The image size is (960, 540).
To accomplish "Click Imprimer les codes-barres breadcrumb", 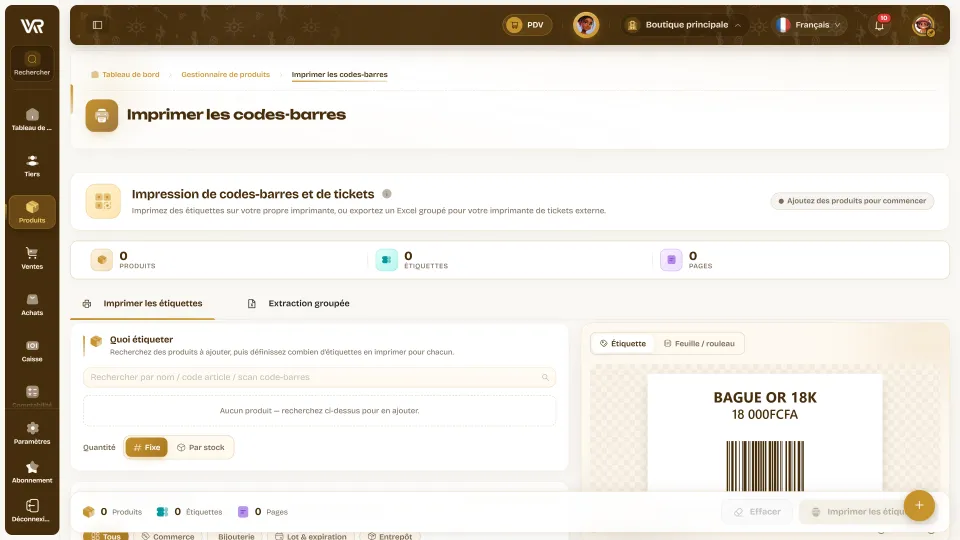I will [x=339, y=75].
